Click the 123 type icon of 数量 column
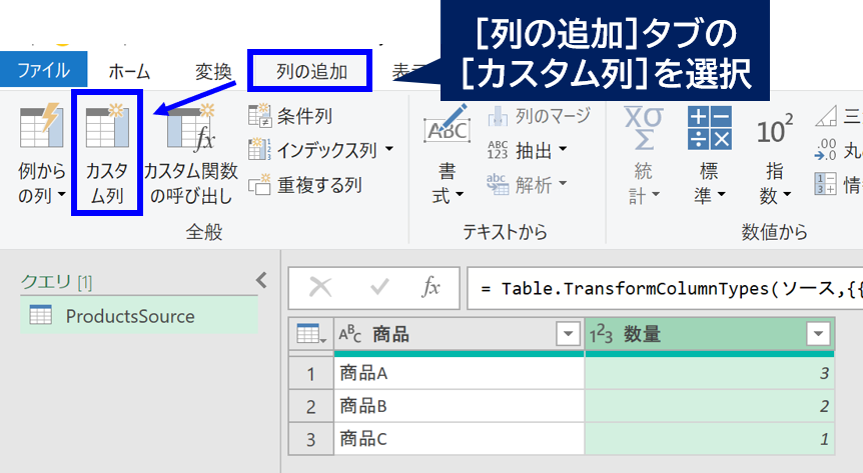The image size is (863, 473). 601,334
